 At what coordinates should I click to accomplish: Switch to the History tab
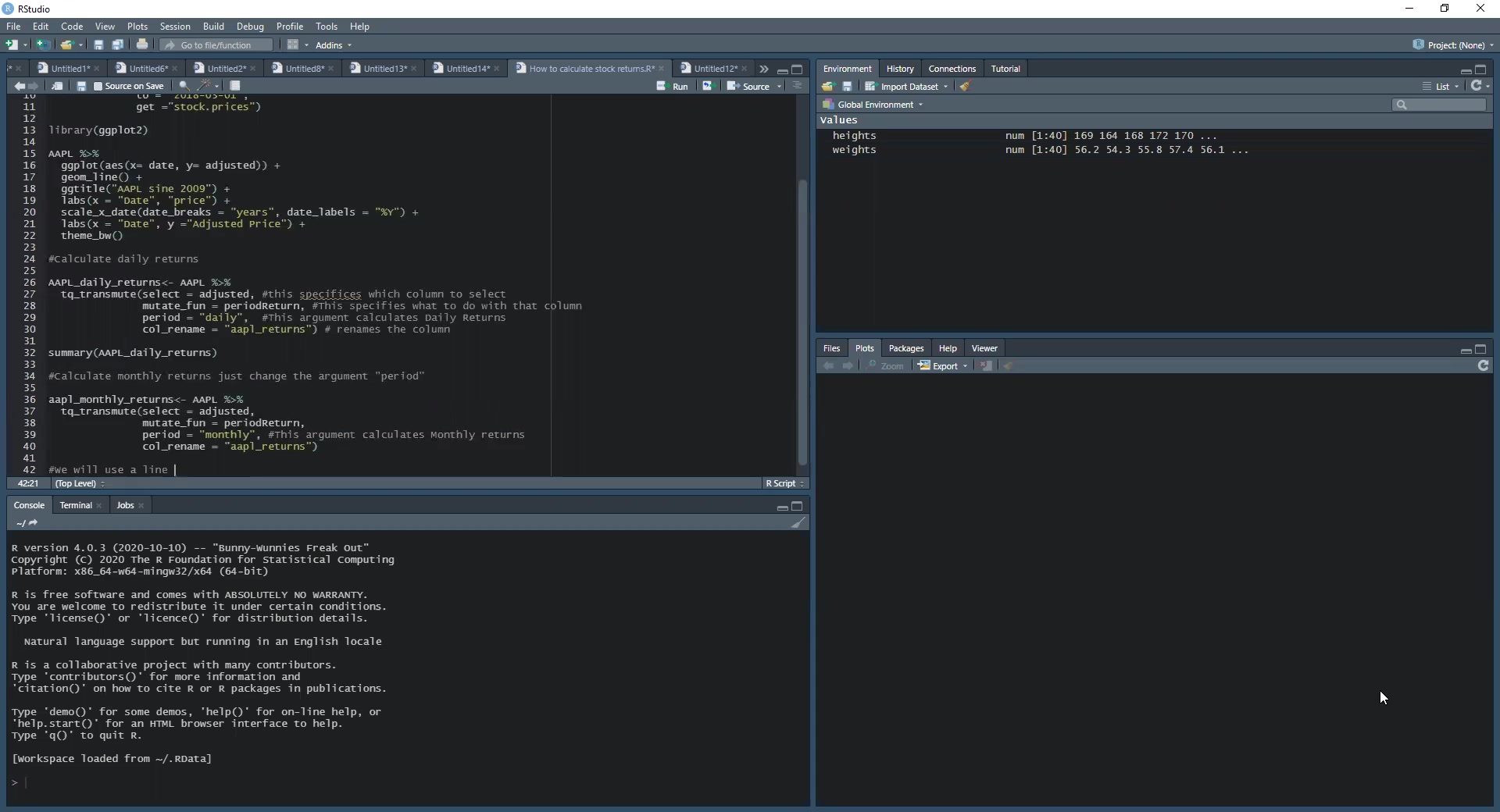point(900,69)
